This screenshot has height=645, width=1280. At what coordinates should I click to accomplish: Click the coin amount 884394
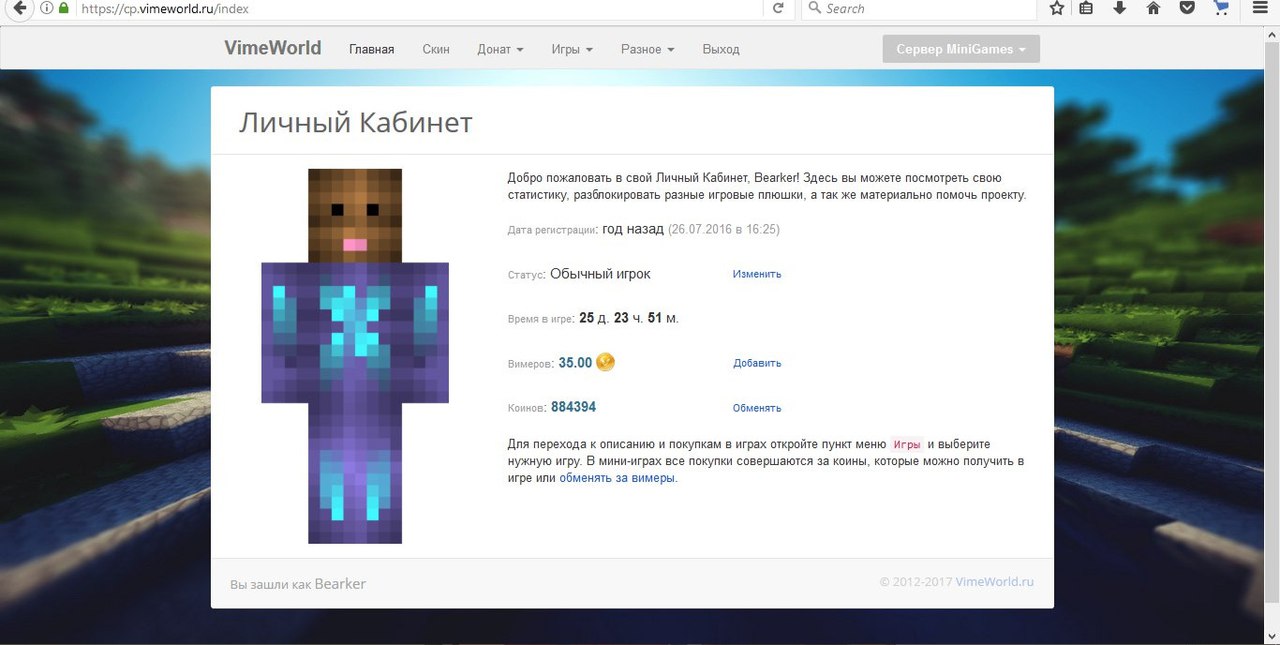click(573, 407)
